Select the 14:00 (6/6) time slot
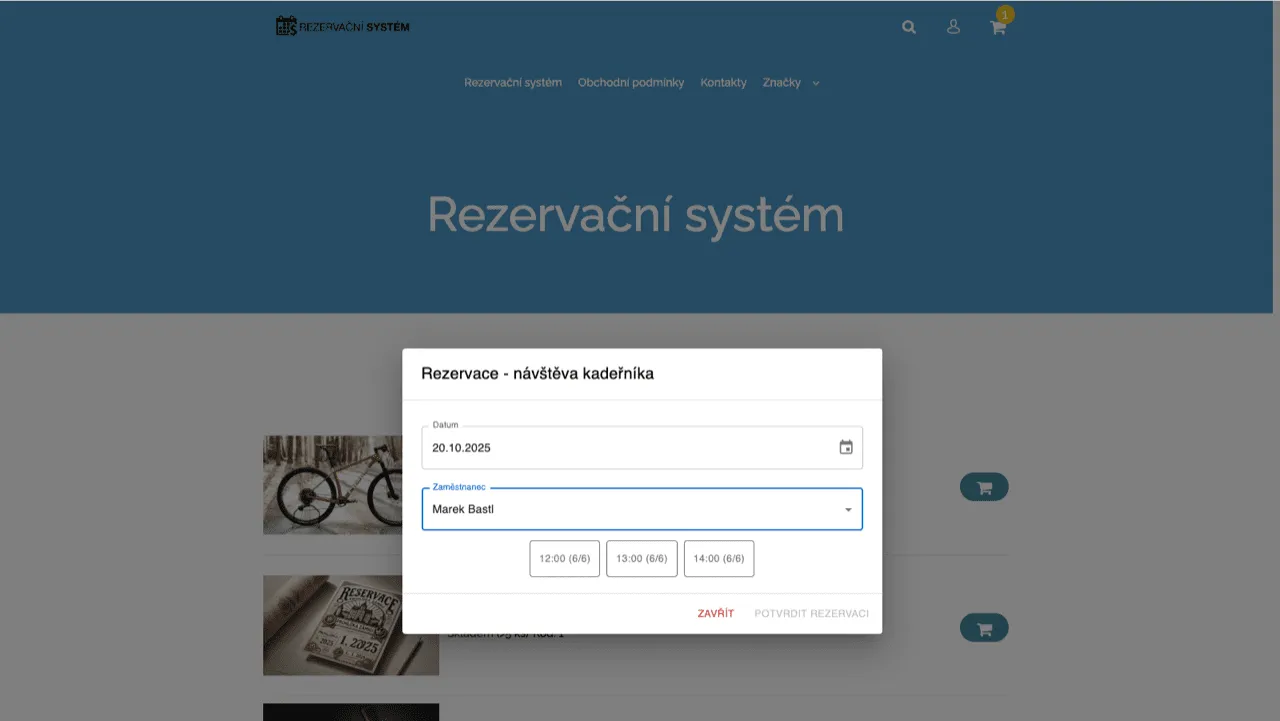Screen dimensions: 1280x721 718,558
